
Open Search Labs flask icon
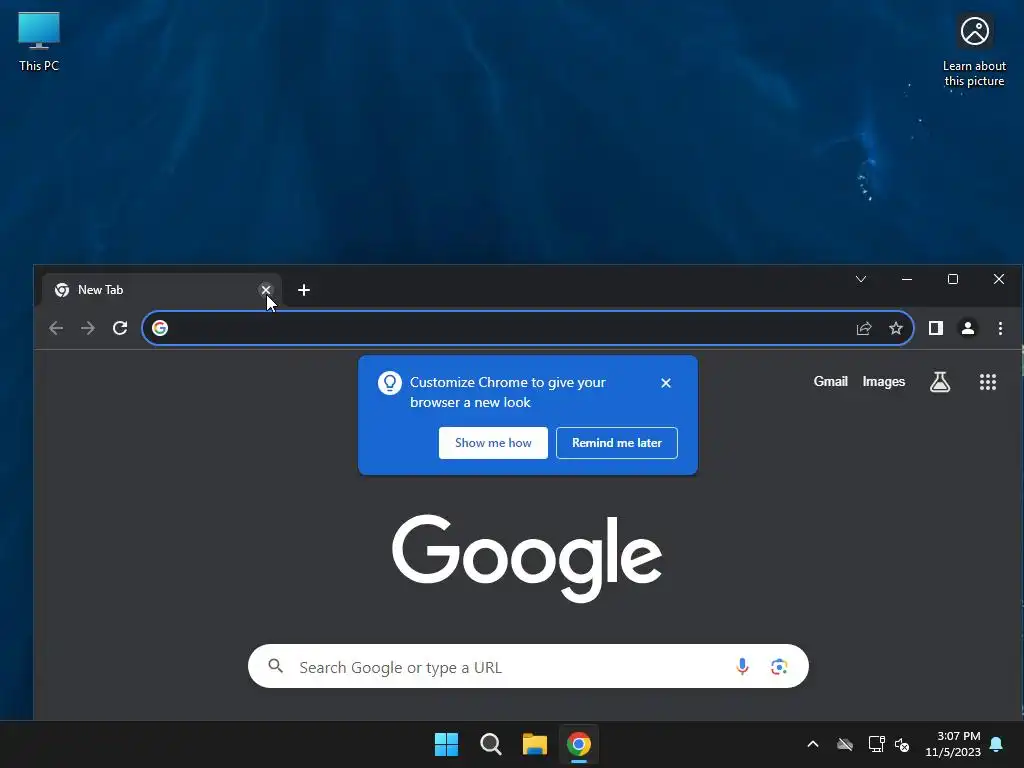click(940, 382)
